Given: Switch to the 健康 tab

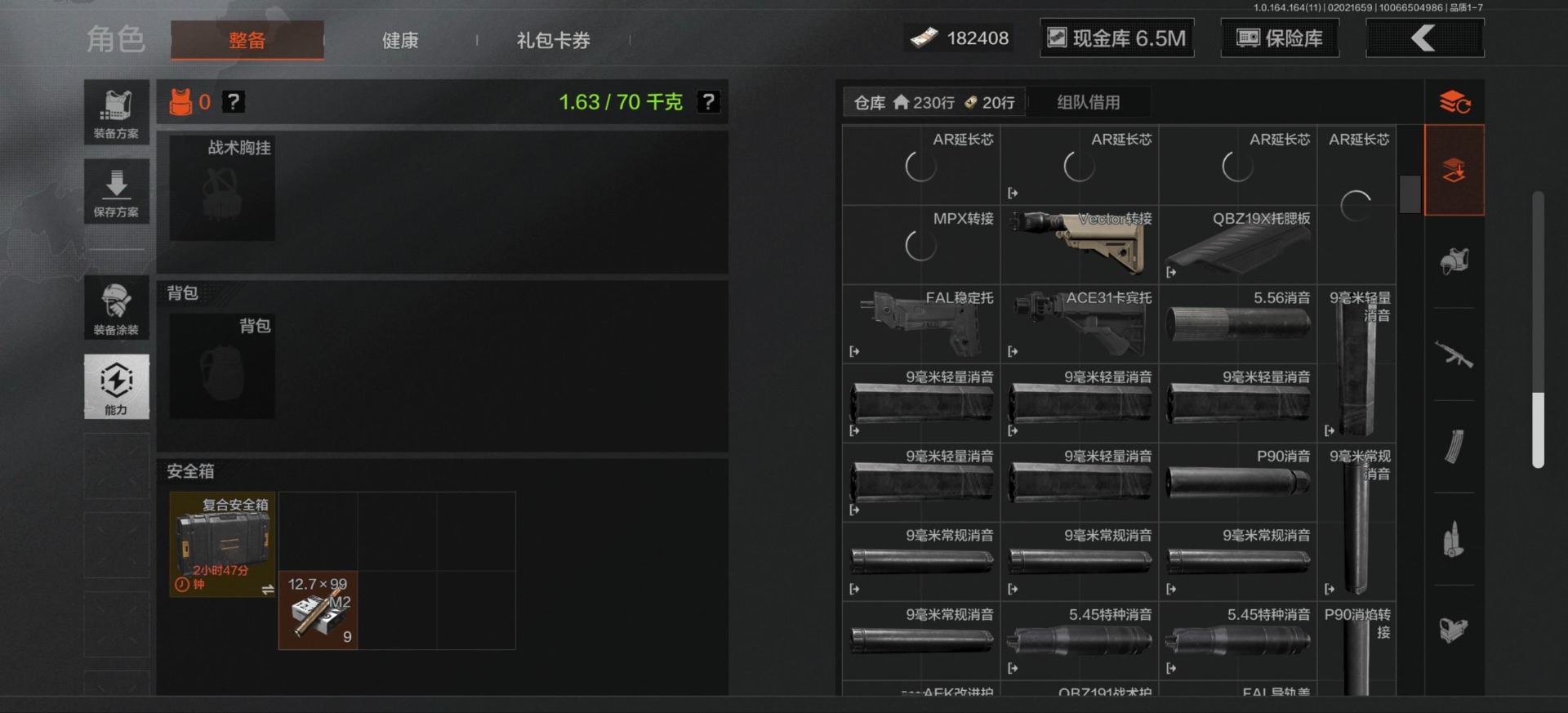Looking at the screenshot, I should tap(400, 40).
